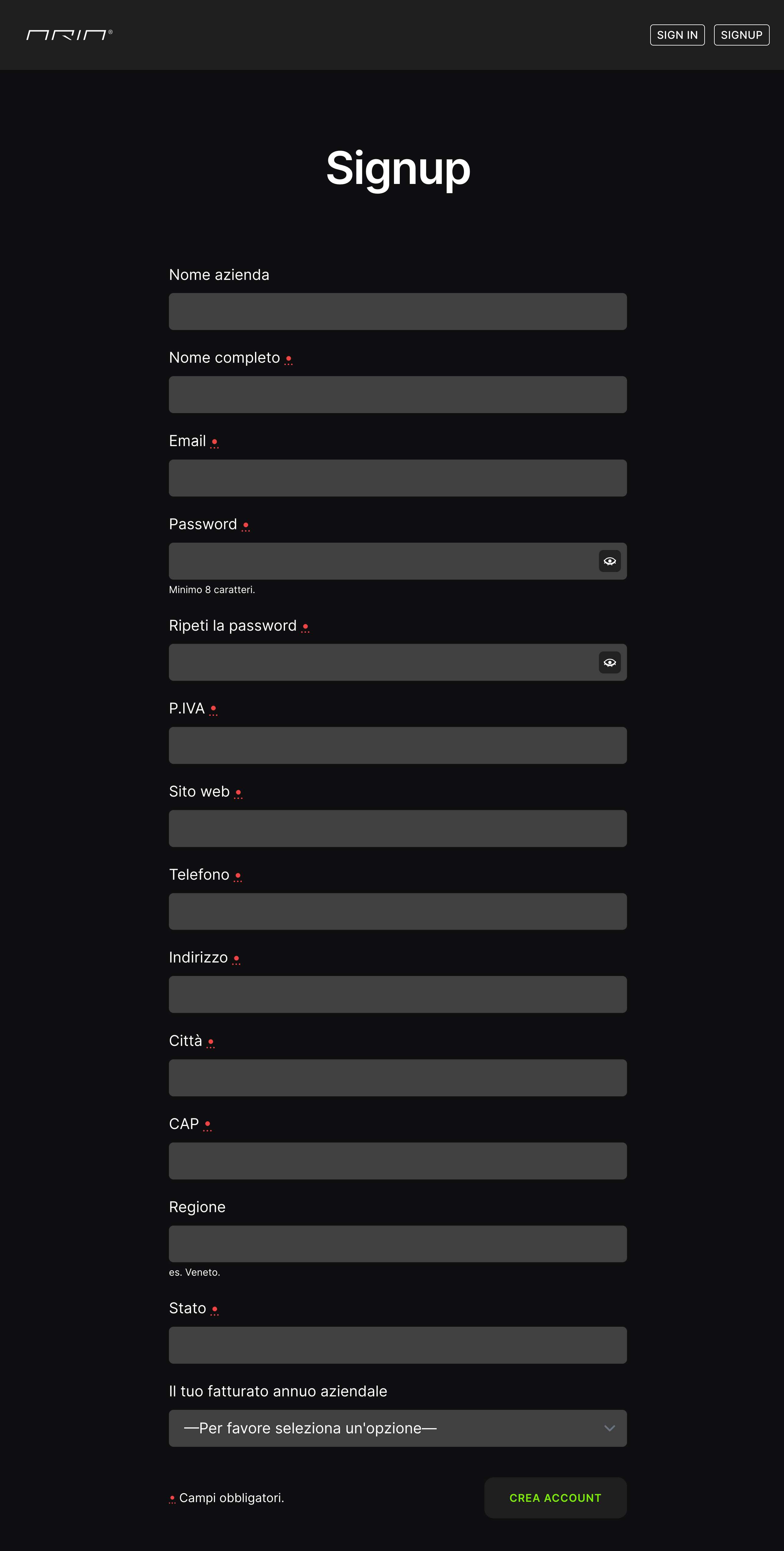The width and height of the screenshot is (784, 1551).
Task: Open the fatturato annuo aziendale dropdown
Action: [398, 1428]
